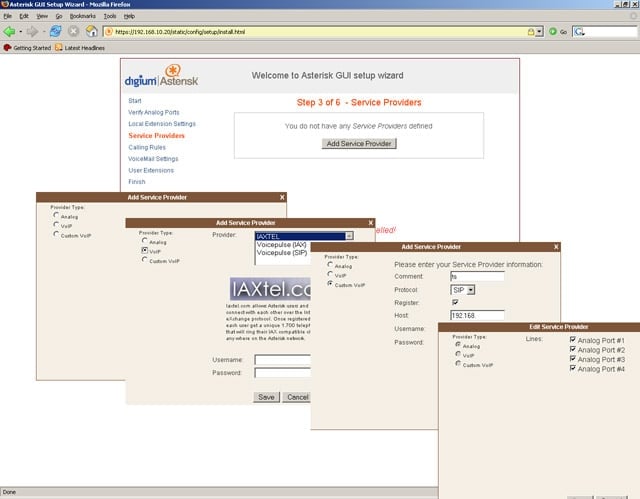
Task: Go to the Finish step
Action: (x=136, y=182)
